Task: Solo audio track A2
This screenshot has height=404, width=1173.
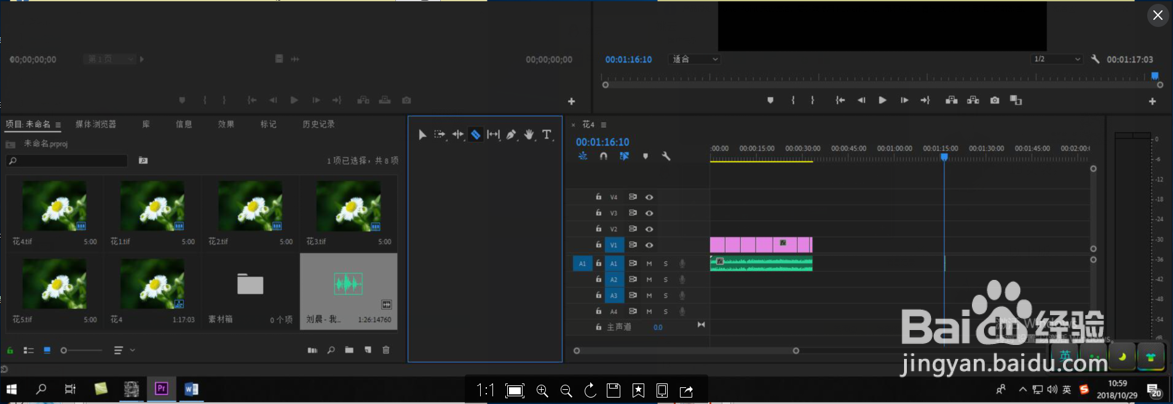Action: coord(665,279)
